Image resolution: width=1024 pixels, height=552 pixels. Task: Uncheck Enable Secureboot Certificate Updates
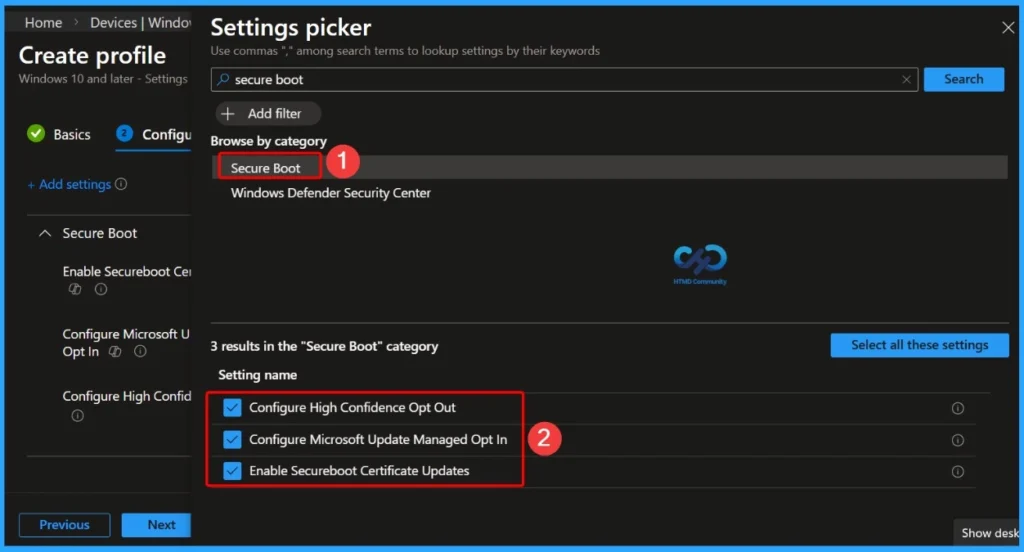pos(232,470)
